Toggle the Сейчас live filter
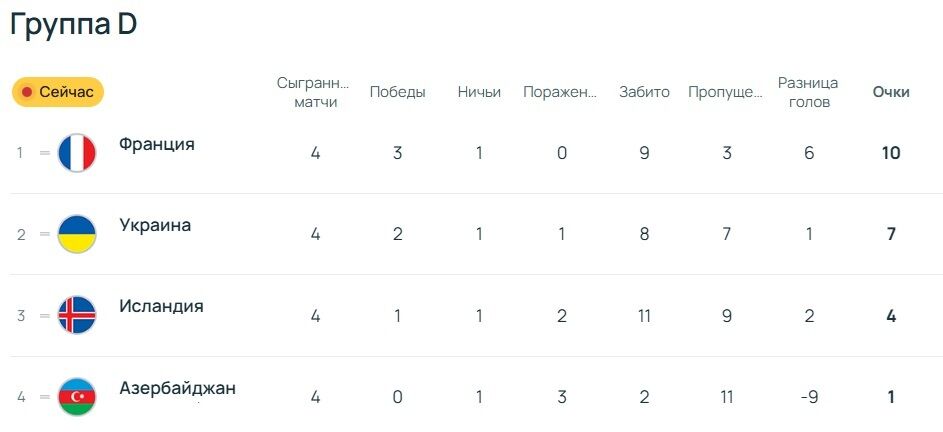Screen dimensions: 943x432 tap(58, 92)
